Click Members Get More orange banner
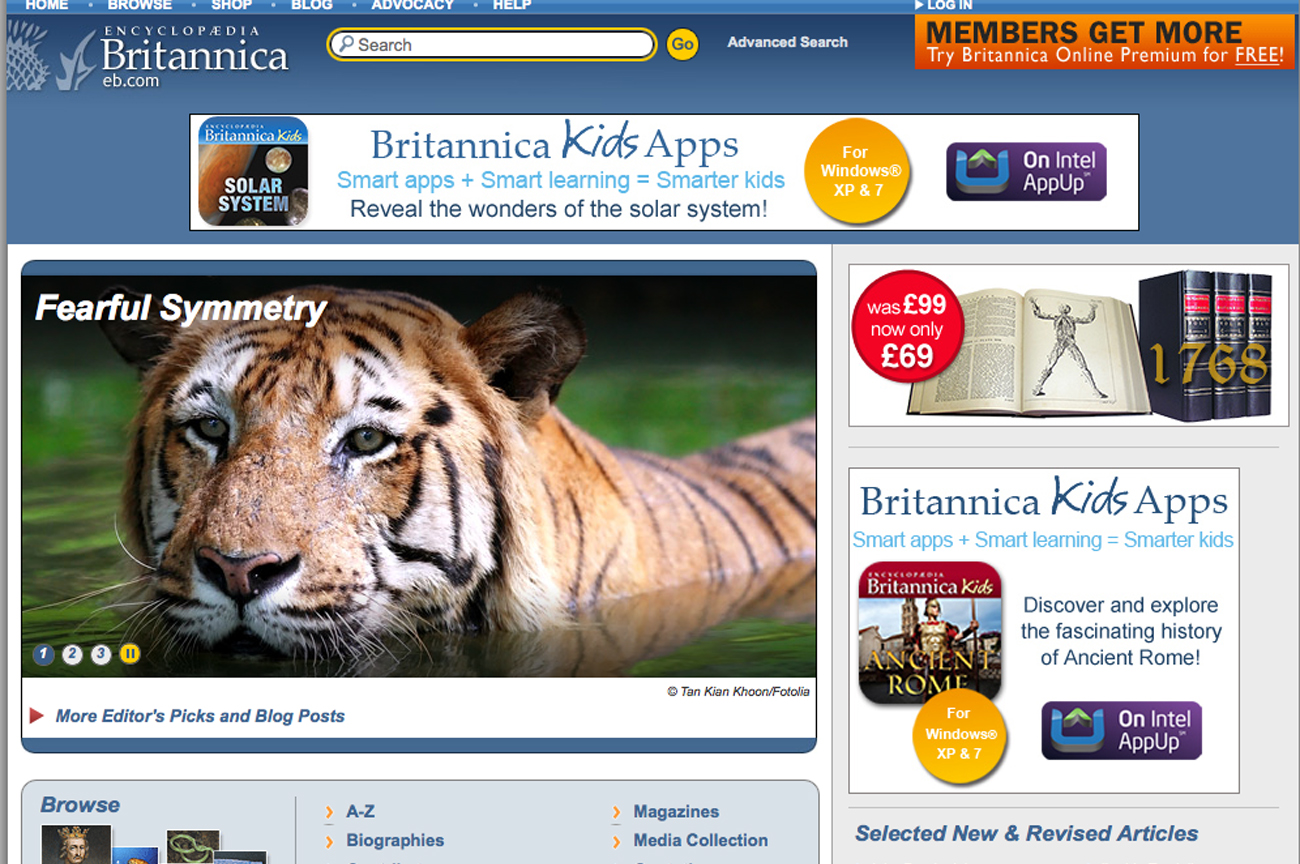 click(1104, 42)
